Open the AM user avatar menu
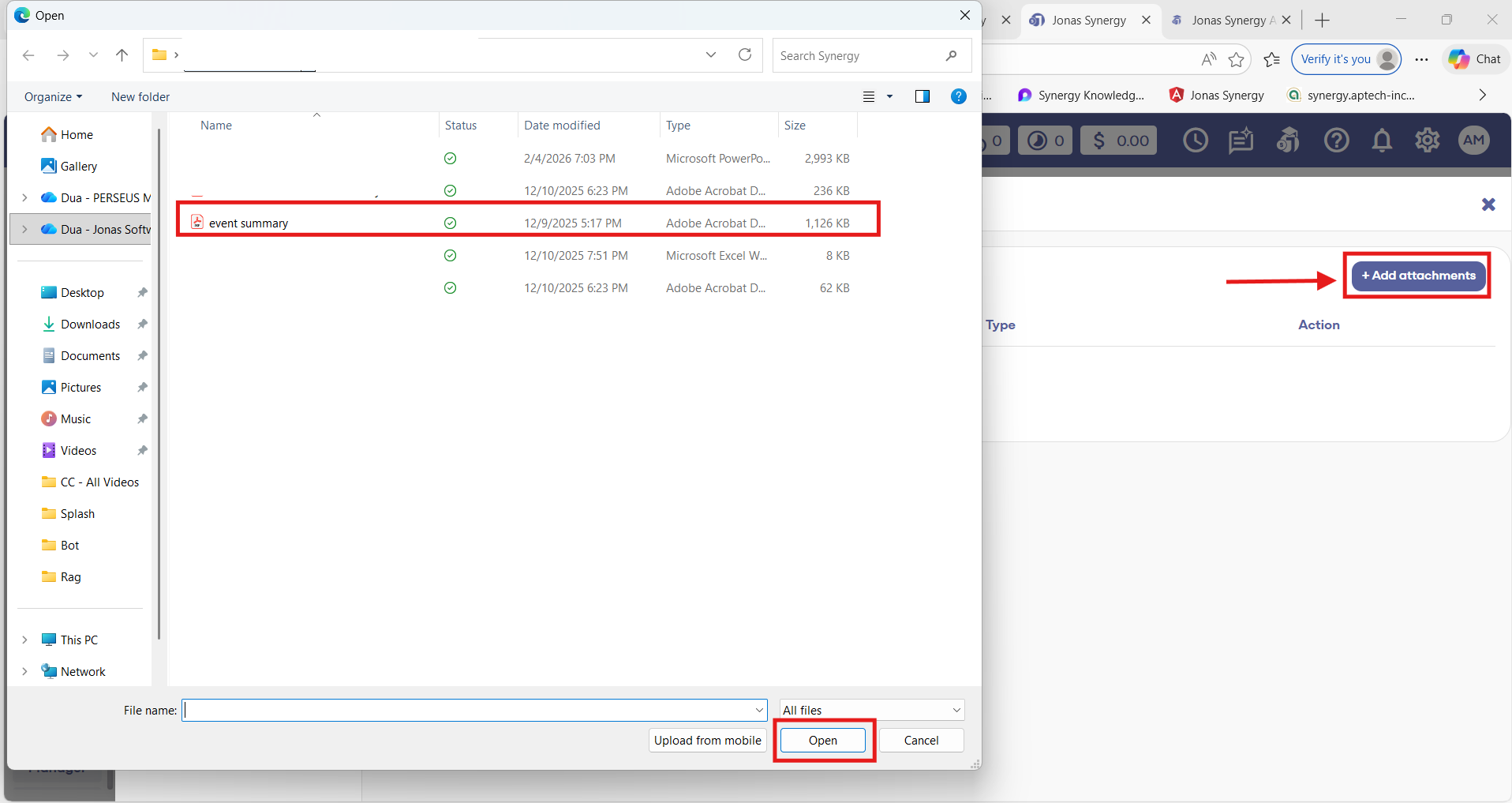Image resolution: width=1512 pixels, height=803 pixels. click(1473, 141)
